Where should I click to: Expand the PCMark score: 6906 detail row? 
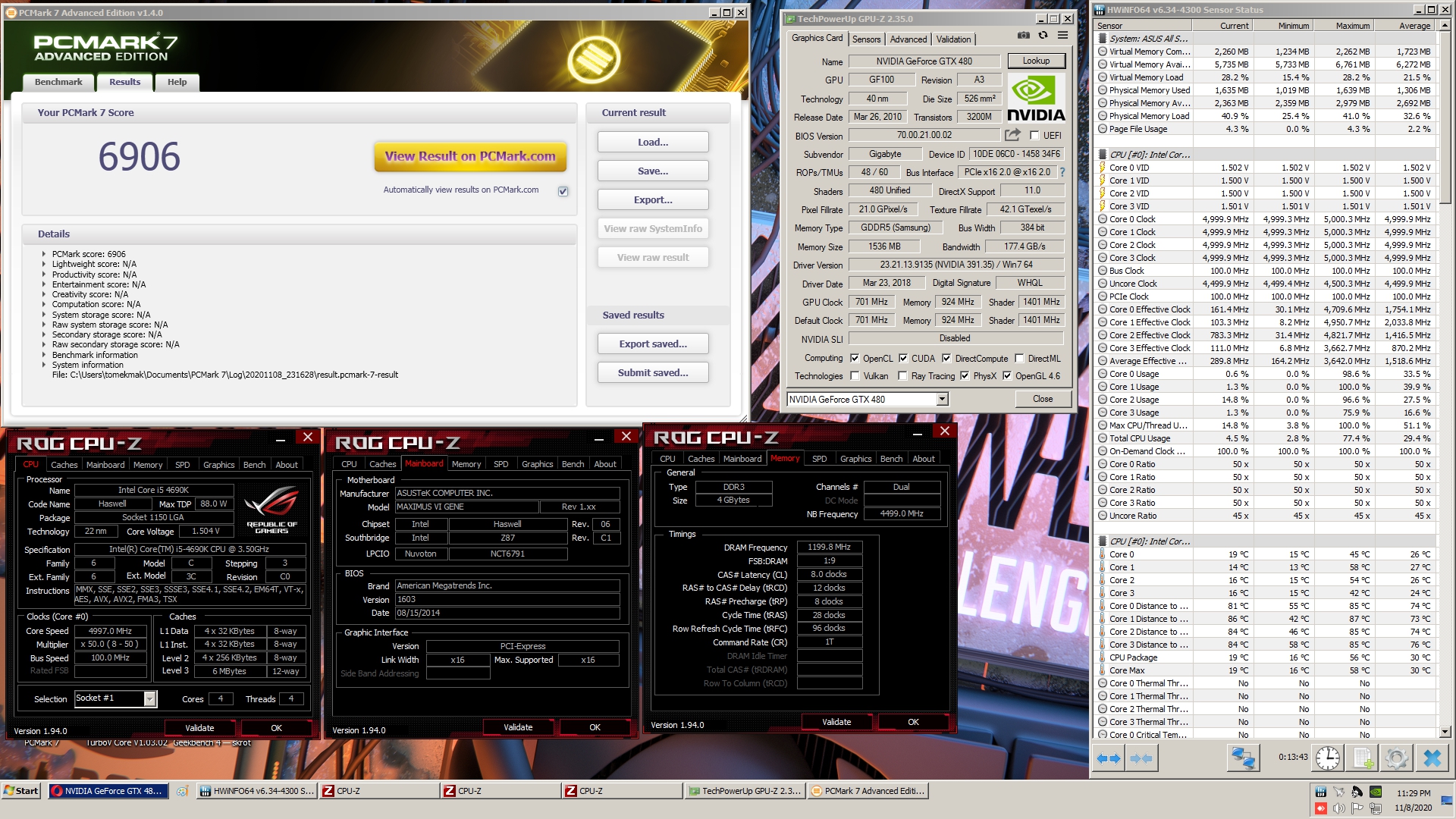[44, 255]
